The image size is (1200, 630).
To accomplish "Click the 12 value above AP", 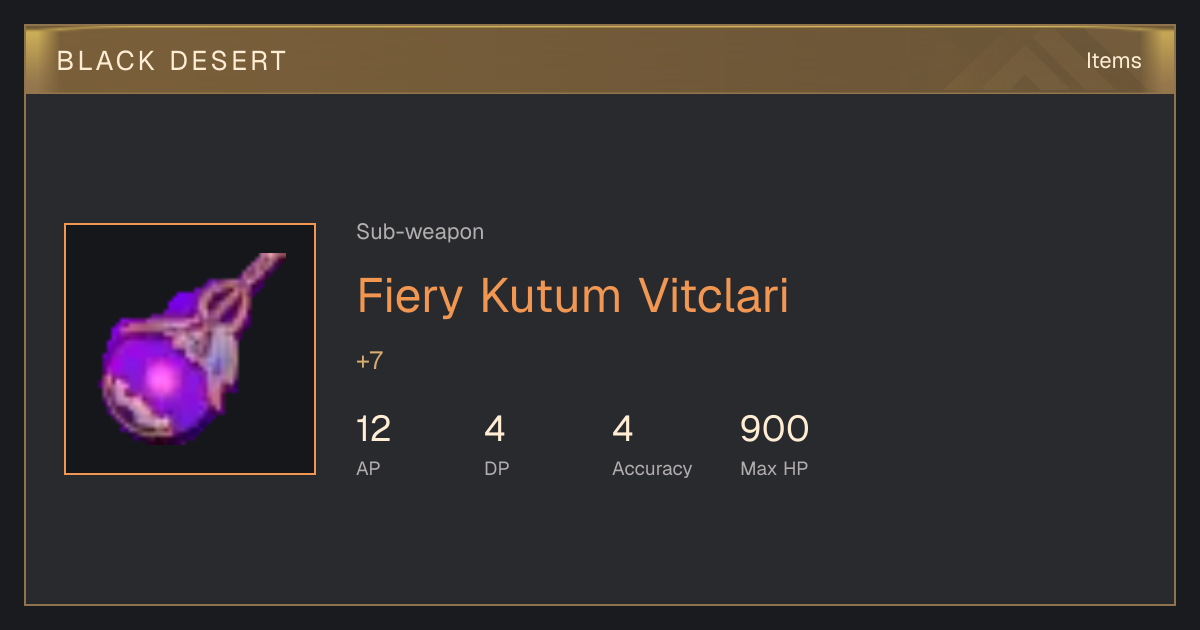I will pos(374,429).
